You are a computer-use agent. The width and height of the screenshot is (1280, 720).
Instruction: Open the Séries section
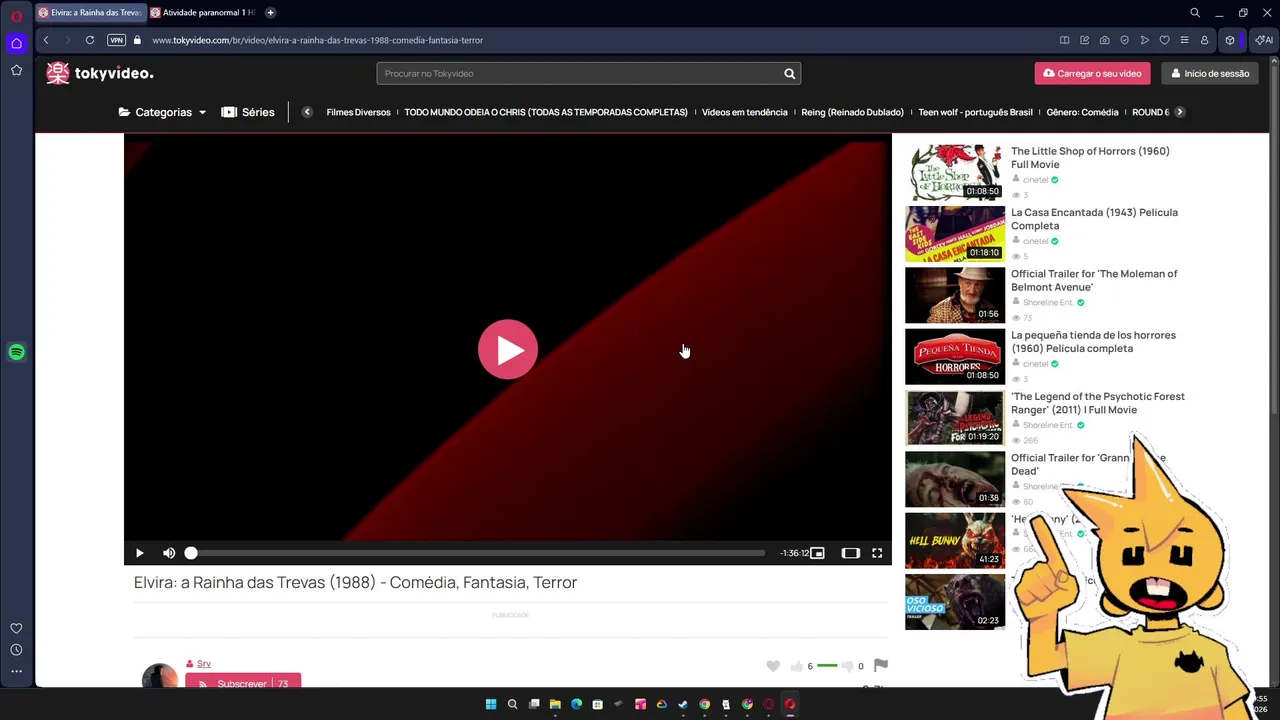pyautogui.click(x=248, y=112)
